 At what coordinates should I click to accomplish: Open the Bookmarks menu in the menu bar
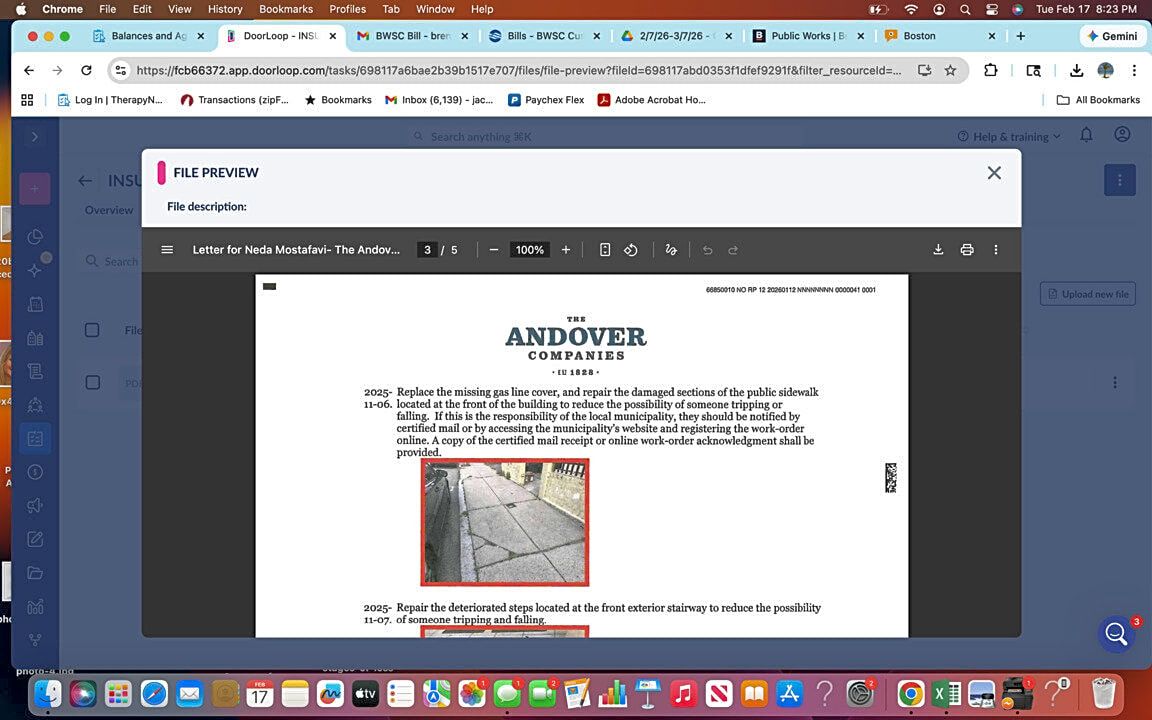pyautogui.click(x=286, y=9)
